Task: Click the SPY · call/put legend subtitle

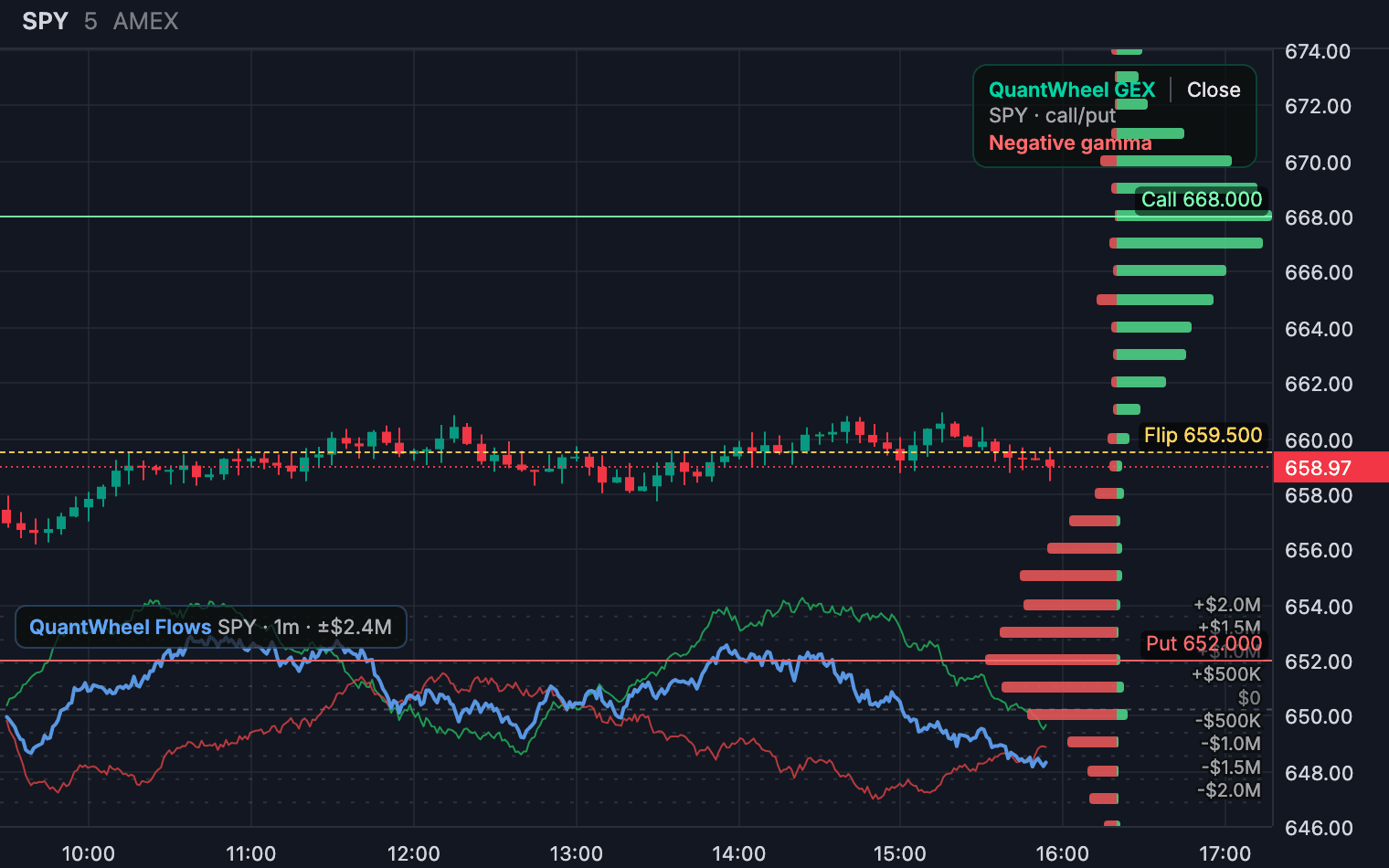Action: (x=1052, y=116)
